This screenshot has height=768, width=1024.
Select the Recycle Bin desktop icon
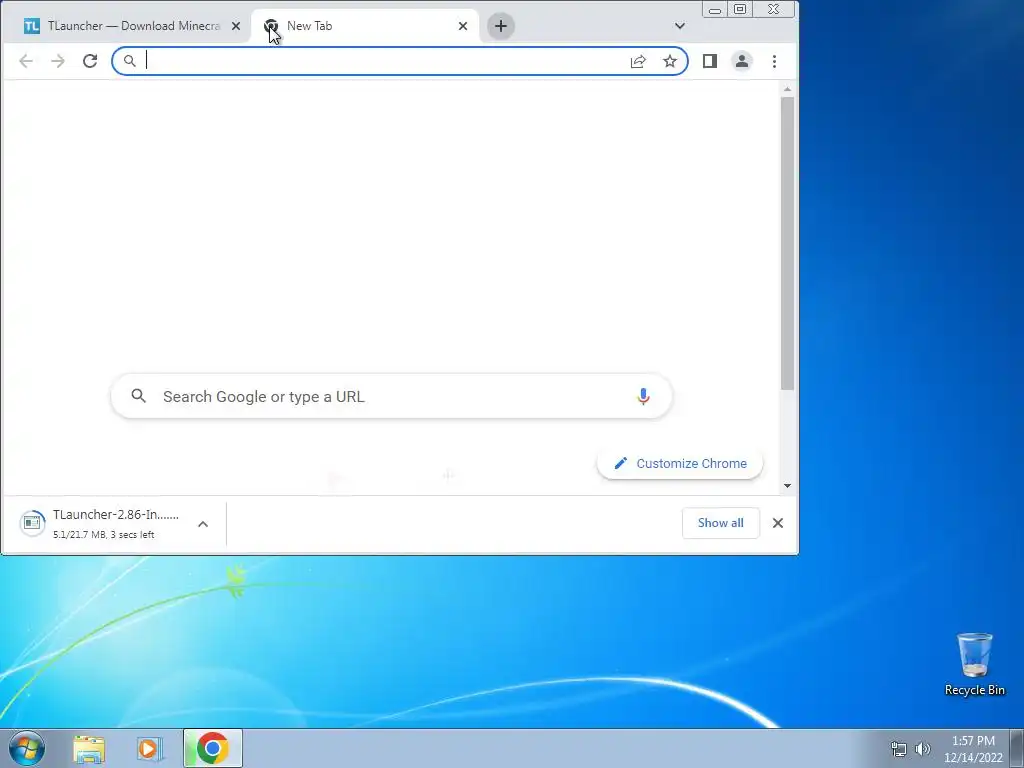point(974,664)
